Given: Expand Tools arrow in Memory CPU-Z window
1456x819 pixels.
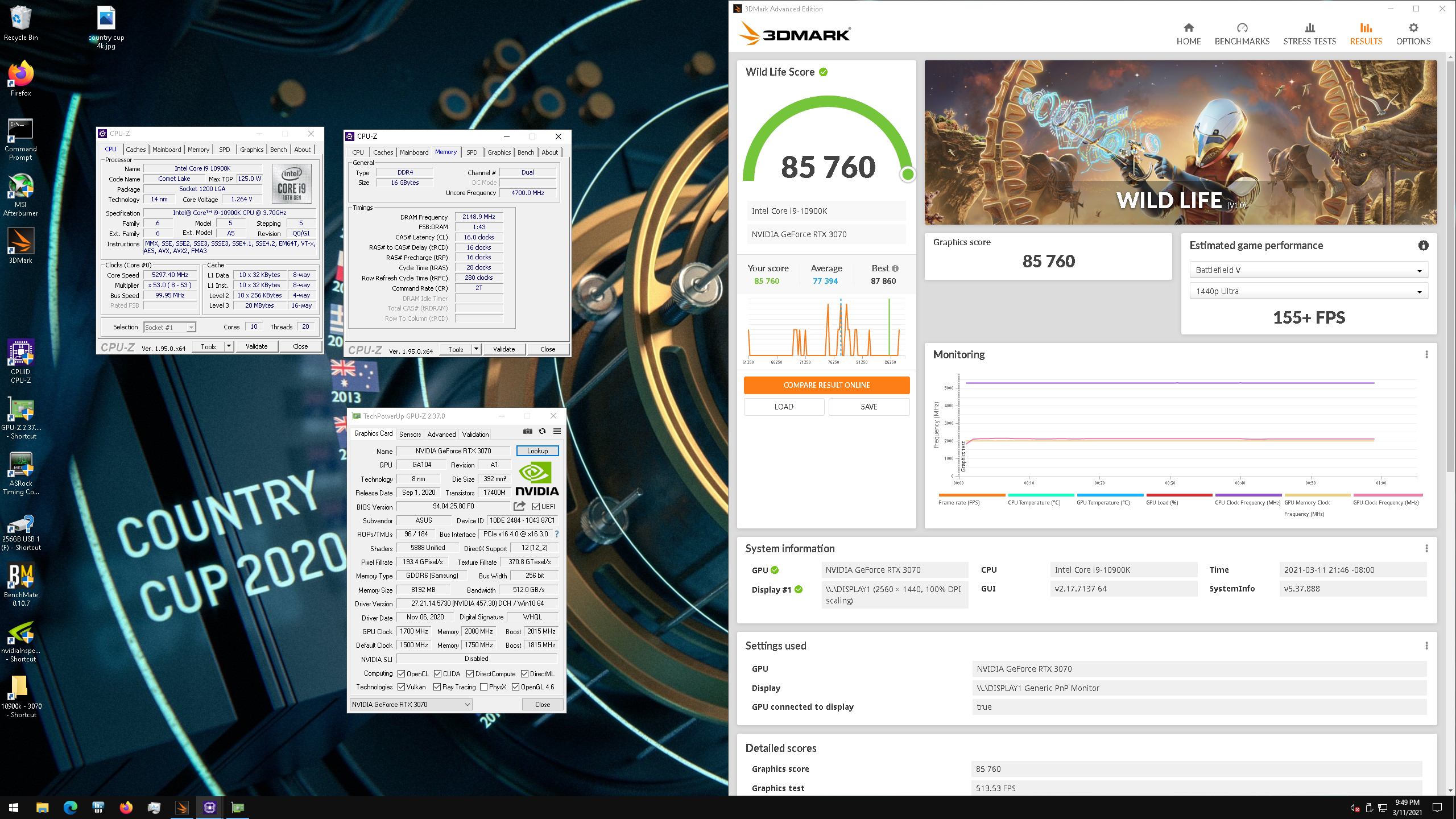Looking at the screenshot, I should coord(477,349).
